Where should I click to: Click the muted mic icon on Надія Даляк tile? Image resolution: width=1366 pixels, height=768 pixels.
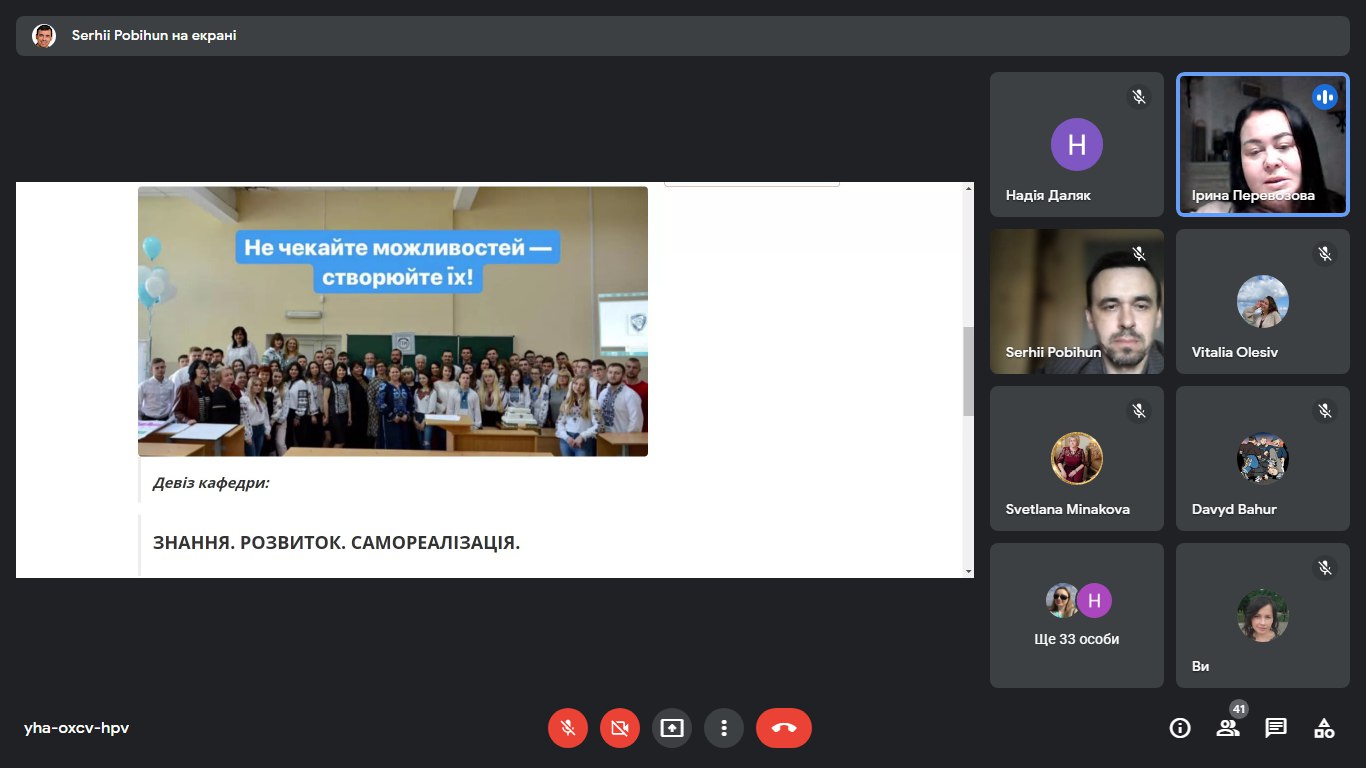[x=1138, y=97]
